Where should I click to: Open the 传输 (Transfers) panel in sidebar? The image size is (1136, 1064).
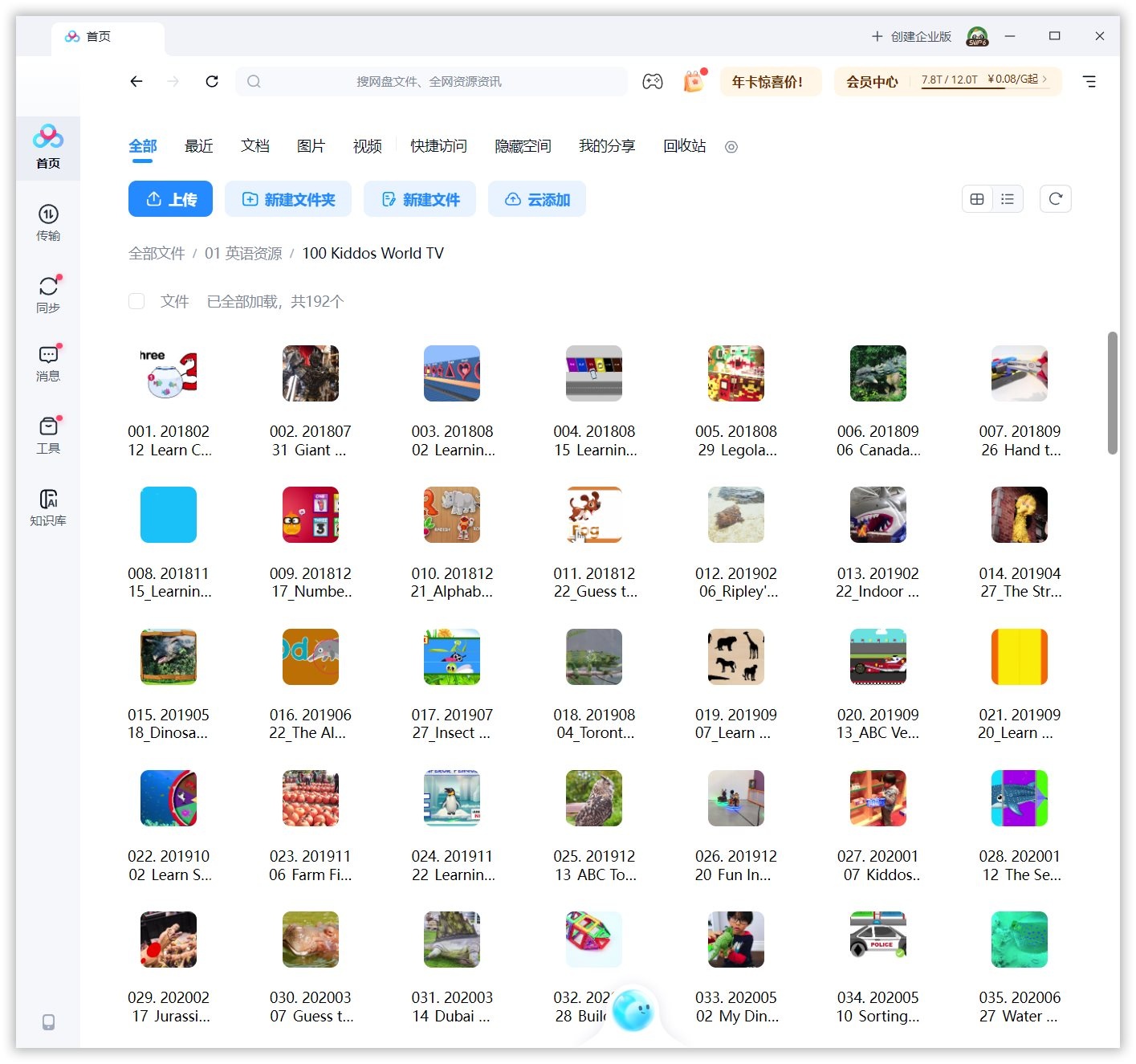coord(48,223)
